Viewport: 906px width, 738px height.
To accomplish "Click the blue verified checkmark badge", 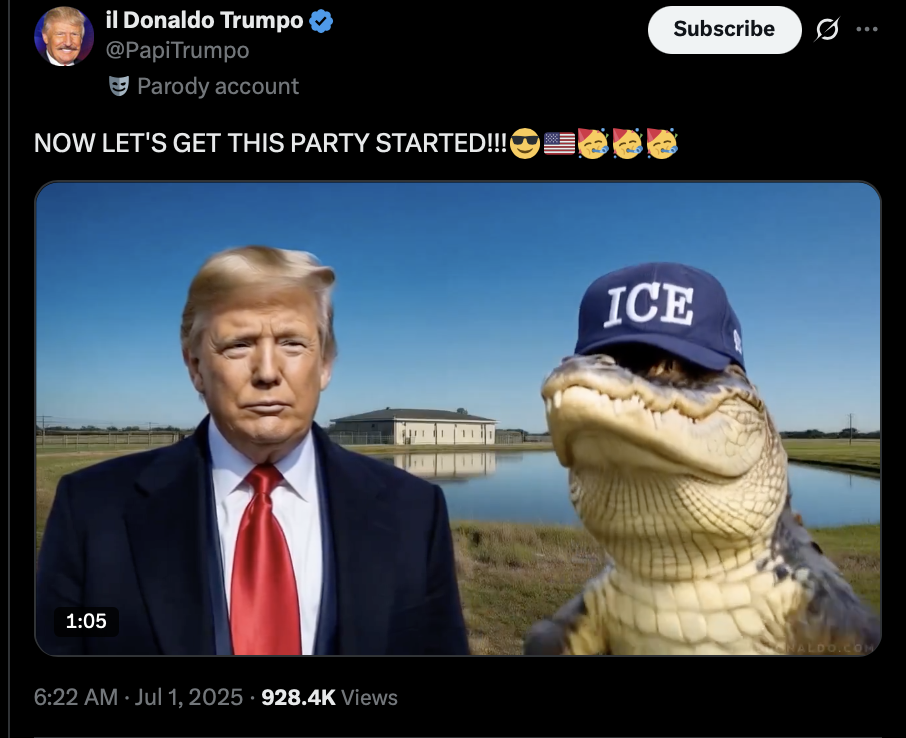I will (321, 21).
